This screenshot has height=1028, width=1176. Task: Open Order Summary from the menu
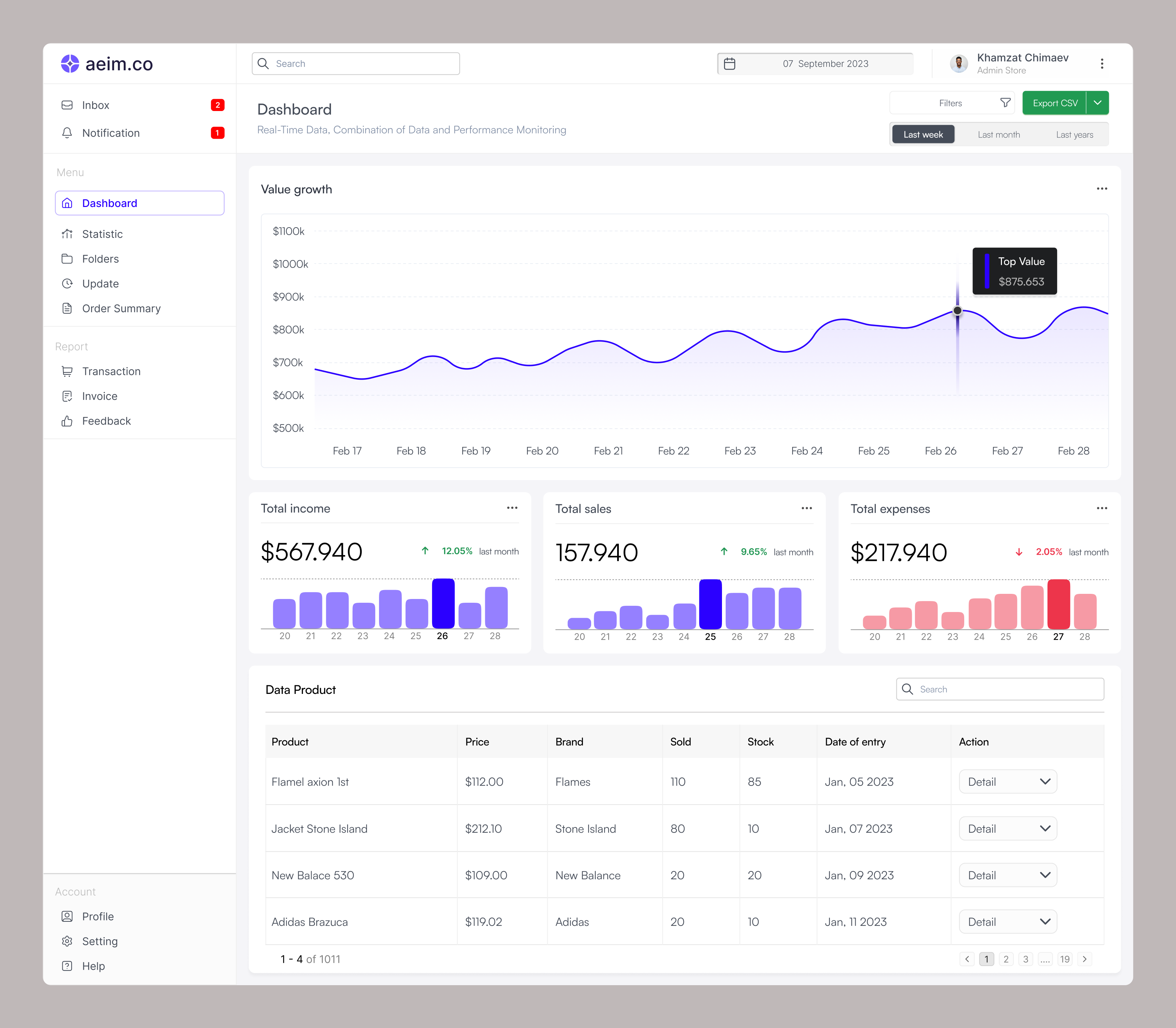tap(121, 308)
